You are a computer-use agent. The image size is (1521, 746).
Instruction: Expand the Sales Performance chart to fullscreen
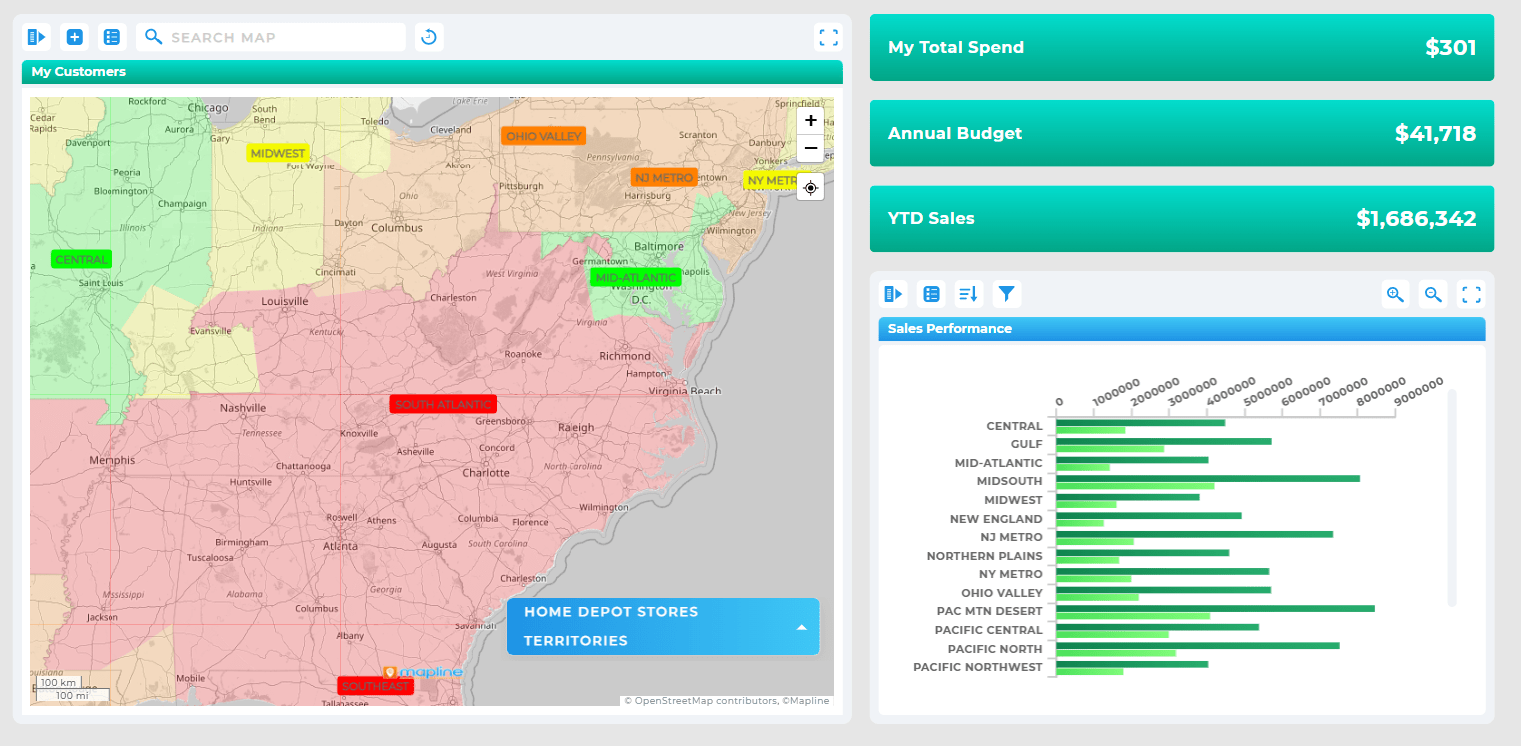[x=1471, y=293]
